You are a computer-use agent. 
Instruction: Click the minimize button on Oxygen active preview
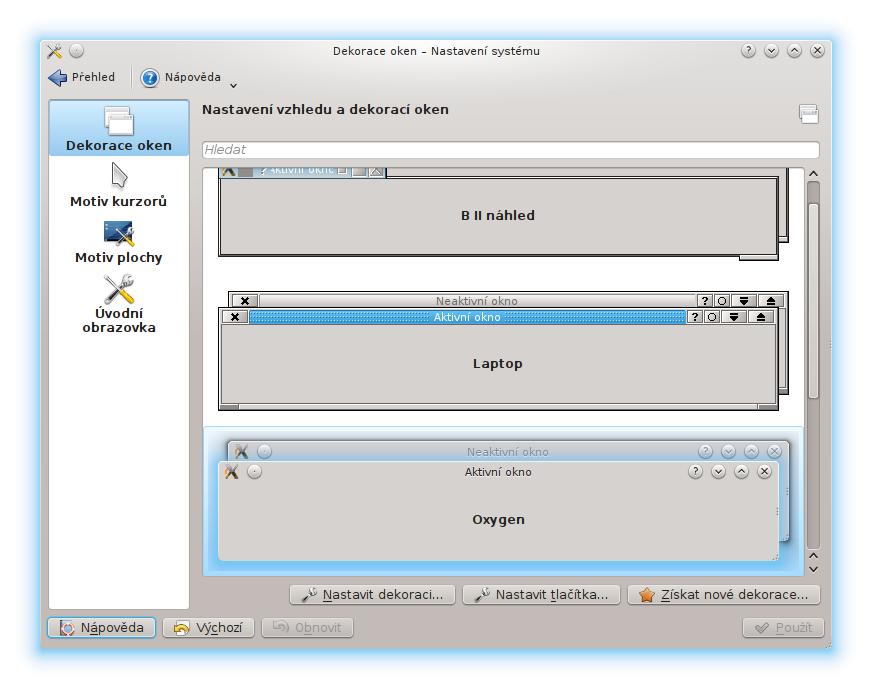click(x=719, y=472)
